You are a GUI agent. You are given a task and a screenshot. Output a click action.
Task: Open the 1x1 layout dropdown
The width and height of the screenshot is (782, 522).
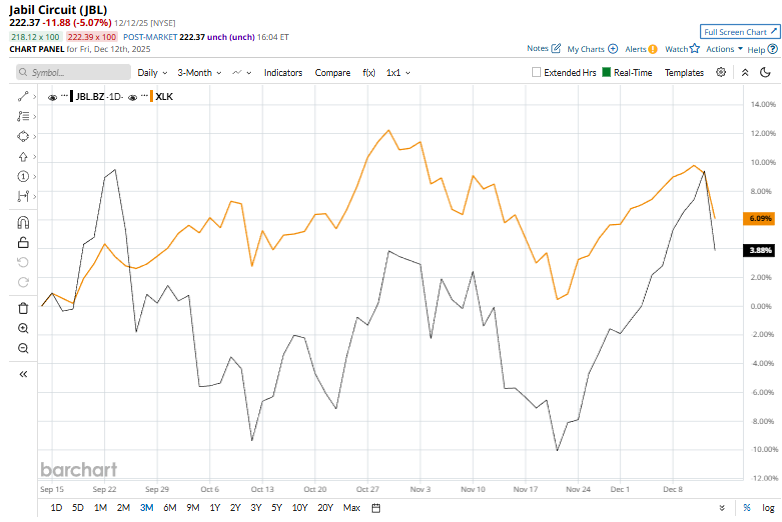tap(398, 73)
